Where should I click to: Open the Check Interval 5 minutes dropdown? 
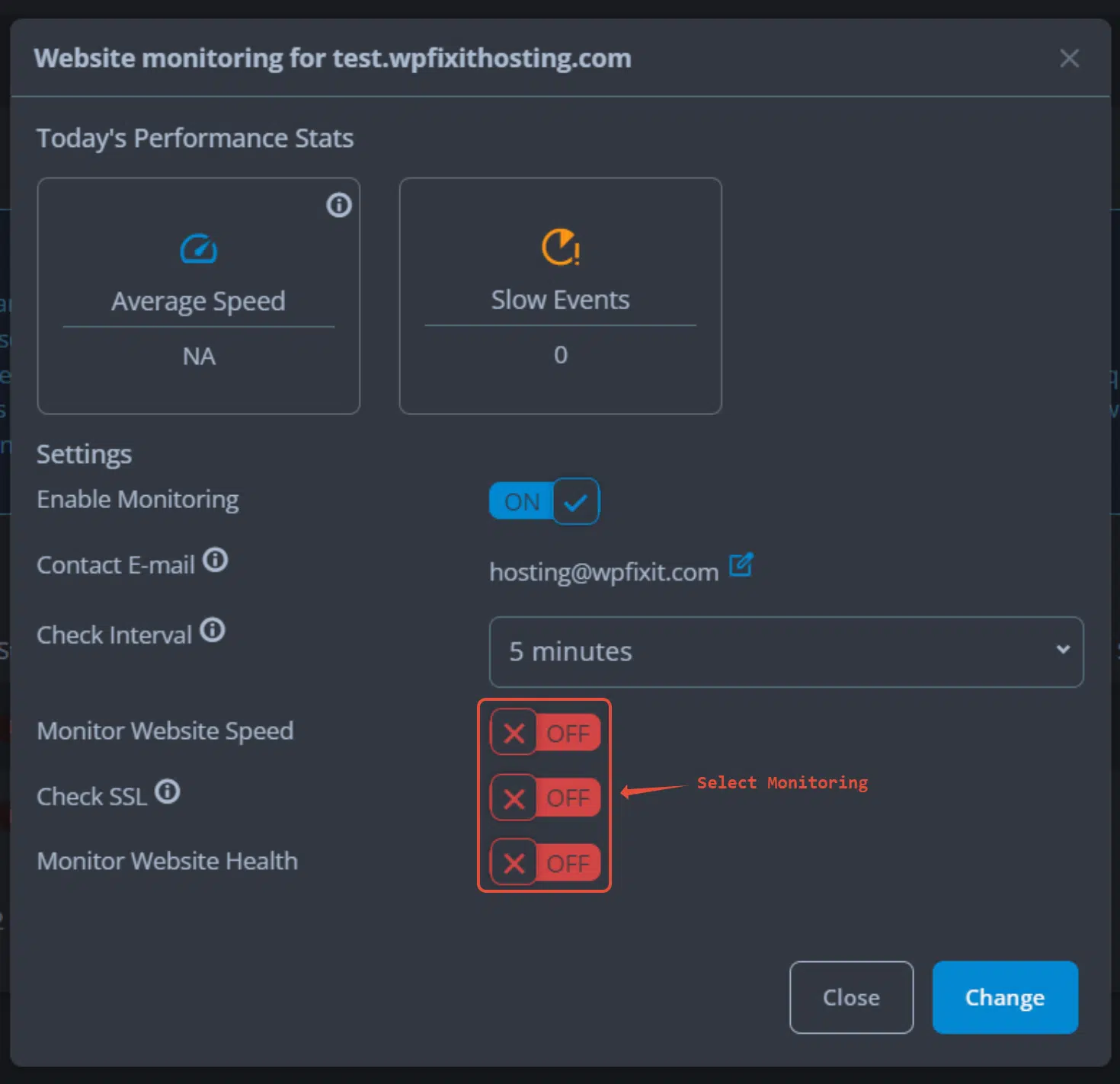click(x=786, y=652)
